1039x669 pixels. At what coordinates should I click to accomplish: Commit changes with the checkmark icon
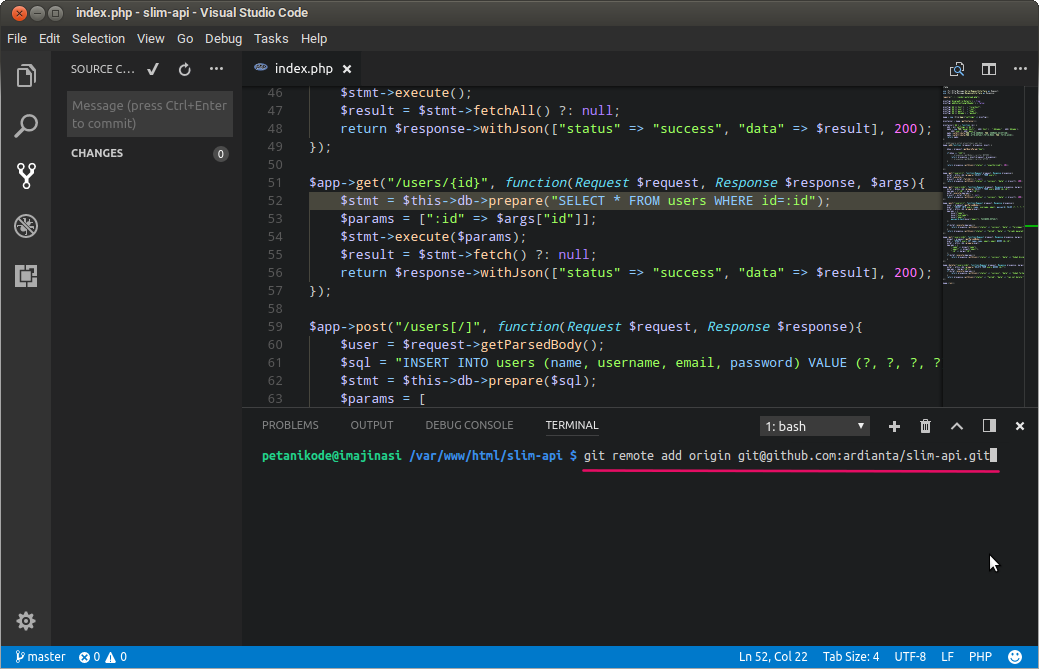(x=152, y=69)
